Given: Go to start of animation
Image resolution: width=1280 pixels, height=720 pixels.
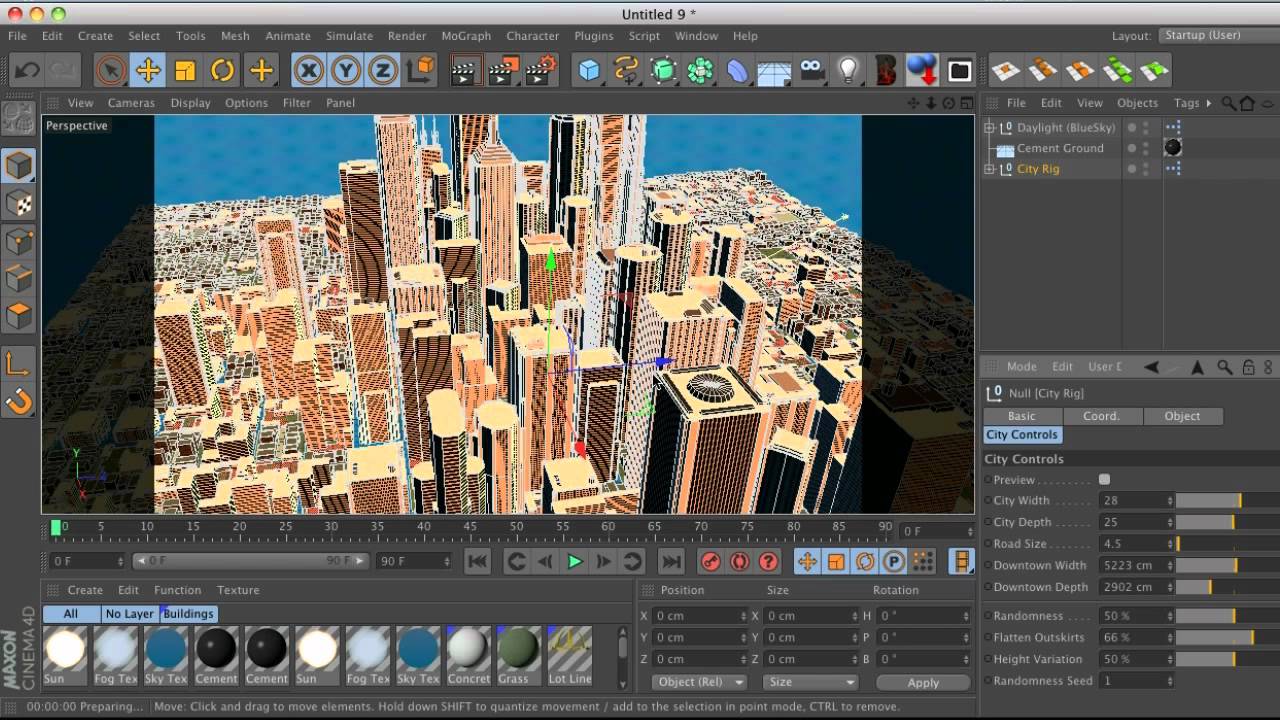Looking at the screenshot, I should pos(477,562).
